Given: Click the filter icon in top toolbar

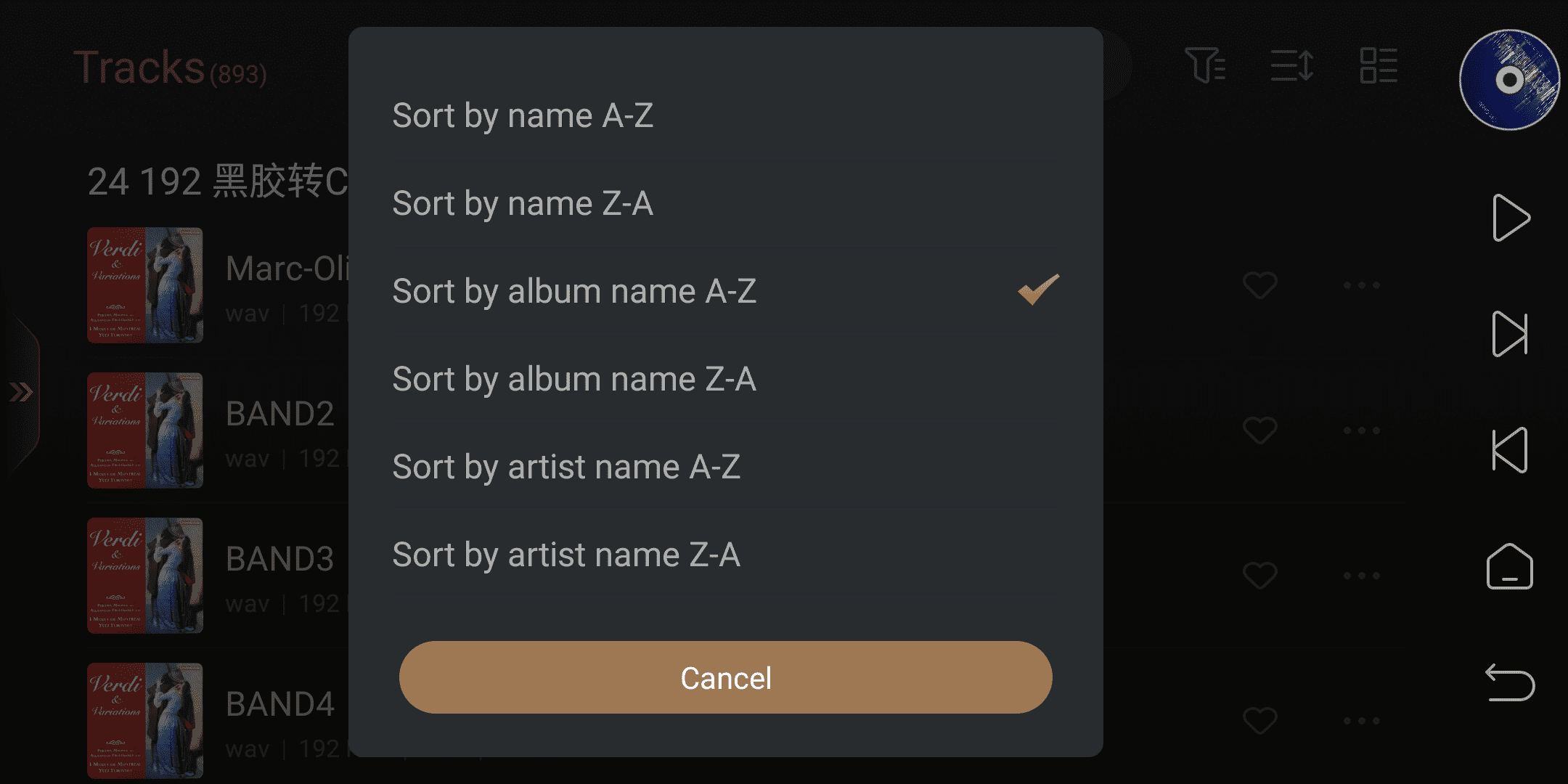Looking at the screenshot, I should click(1204, 66).
